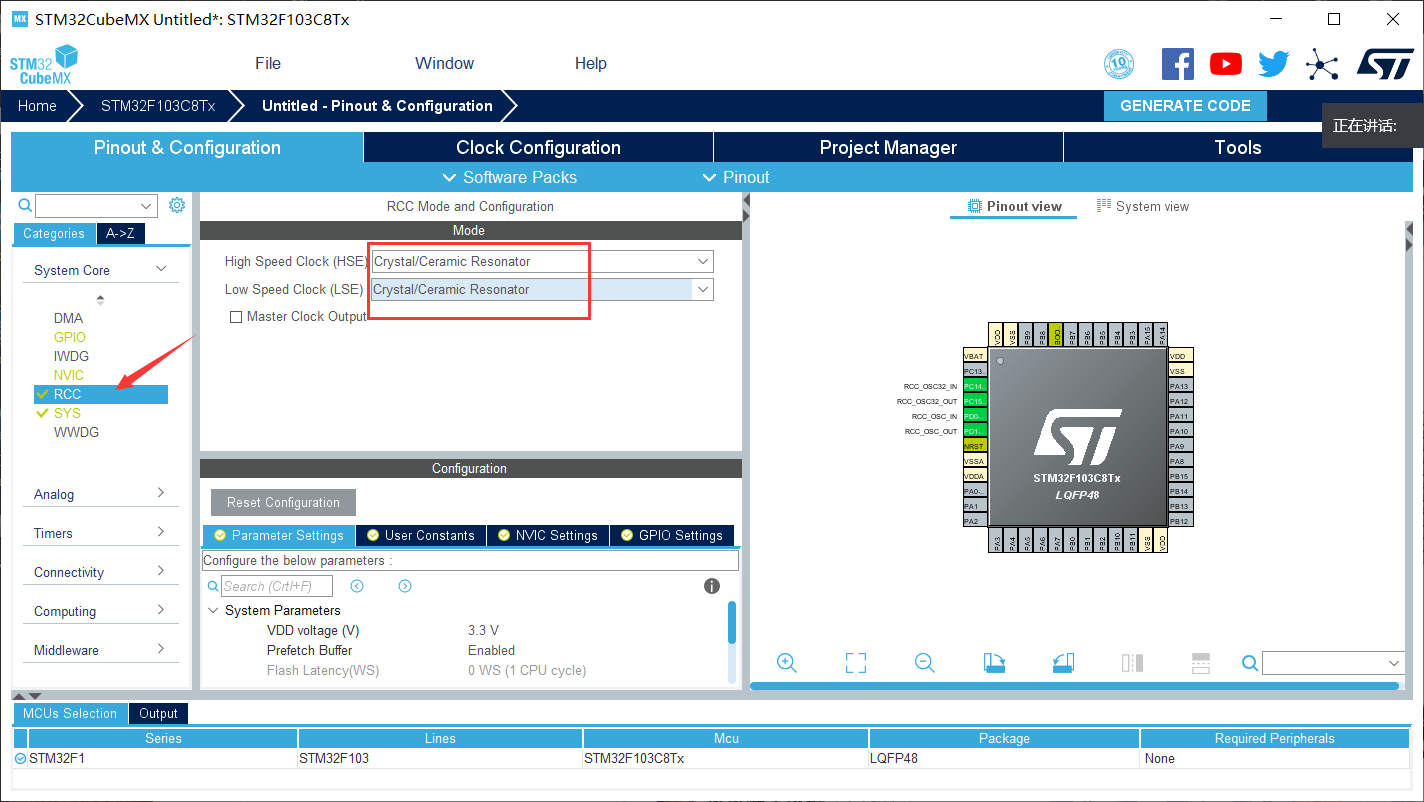Open the Window menu
The height and width of the screenshot is (802, 1424).
point(444,63)
